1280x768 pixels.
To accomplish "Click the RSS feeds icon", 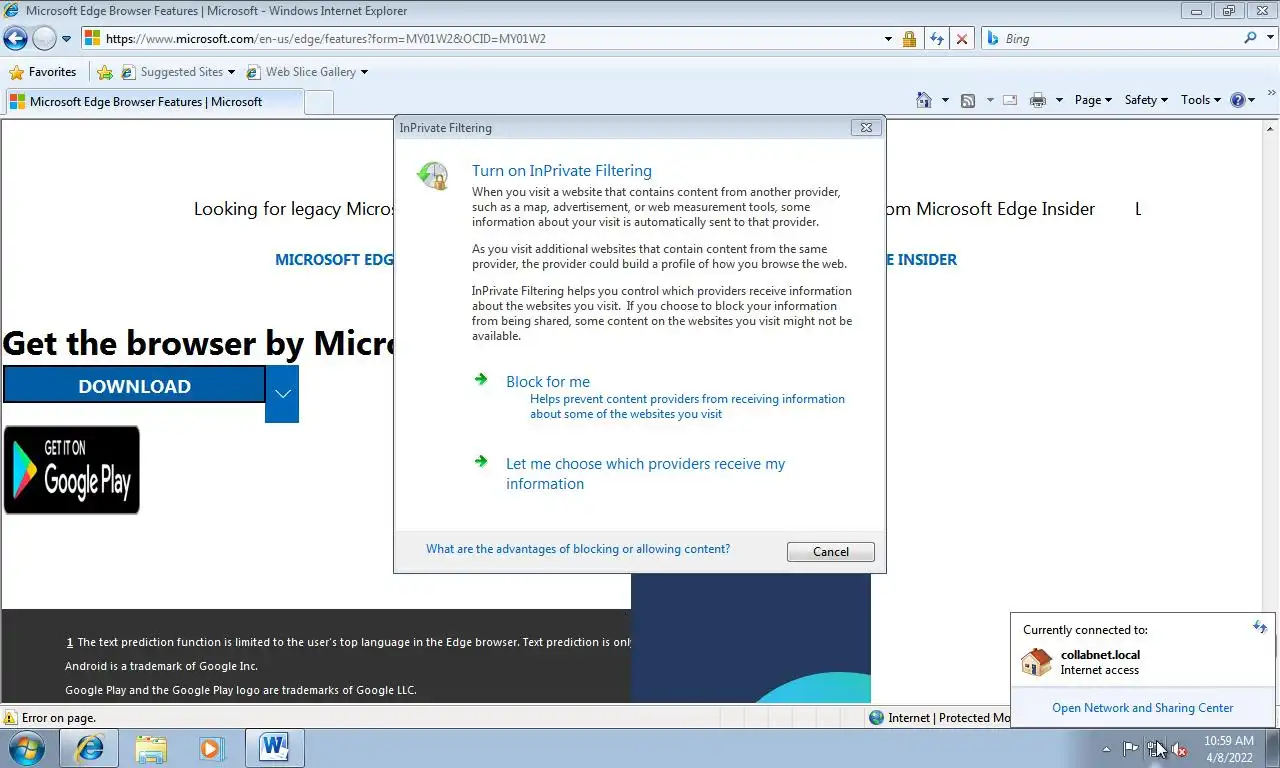I will click(x=968, y=100).
